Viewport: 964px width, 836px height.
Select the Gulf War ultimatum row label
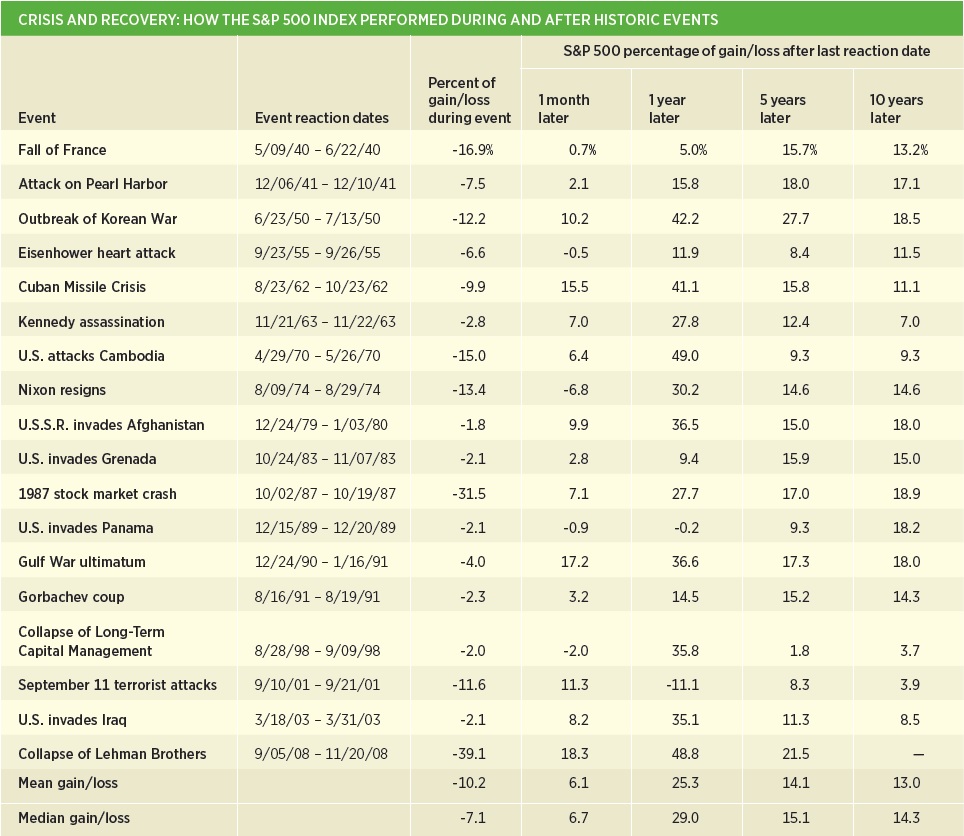(82, 562)
